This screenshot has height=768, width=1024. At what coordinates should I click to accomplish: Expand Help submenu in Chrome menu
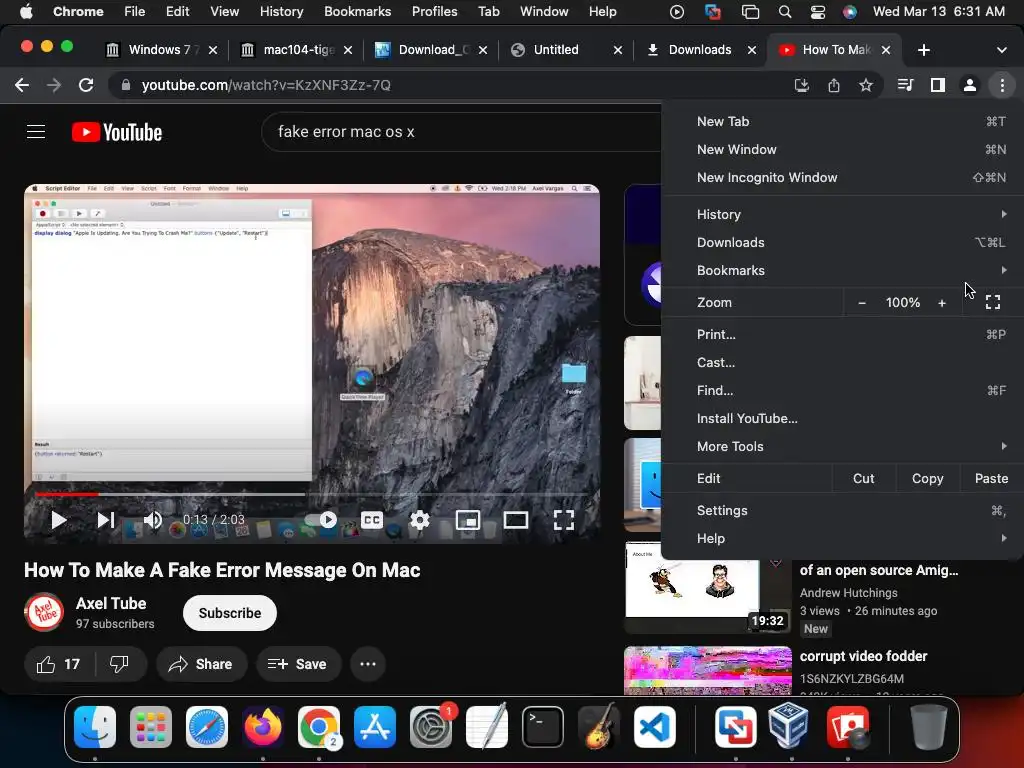pyautogui.click(x=842, y=539)
